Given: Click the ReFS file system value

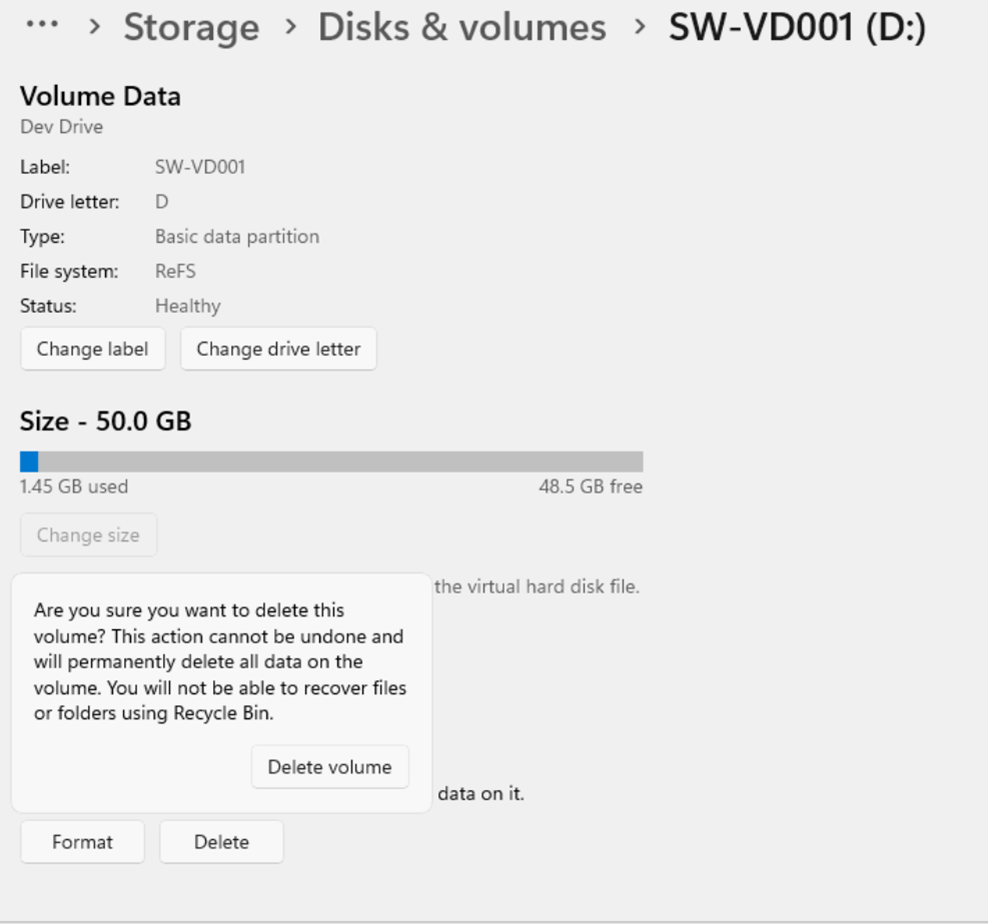Looking at the screenshot, I should 175,271.
